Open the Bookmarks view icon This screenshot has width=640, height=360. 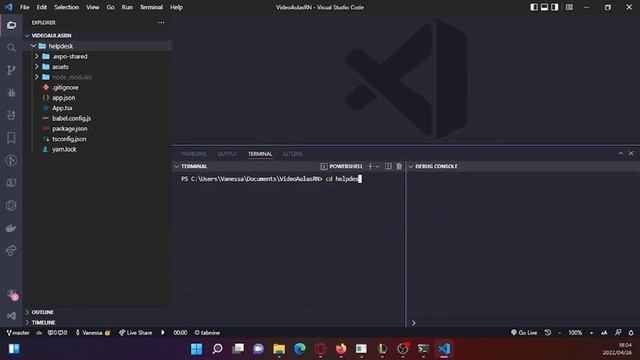click(11, 138)
